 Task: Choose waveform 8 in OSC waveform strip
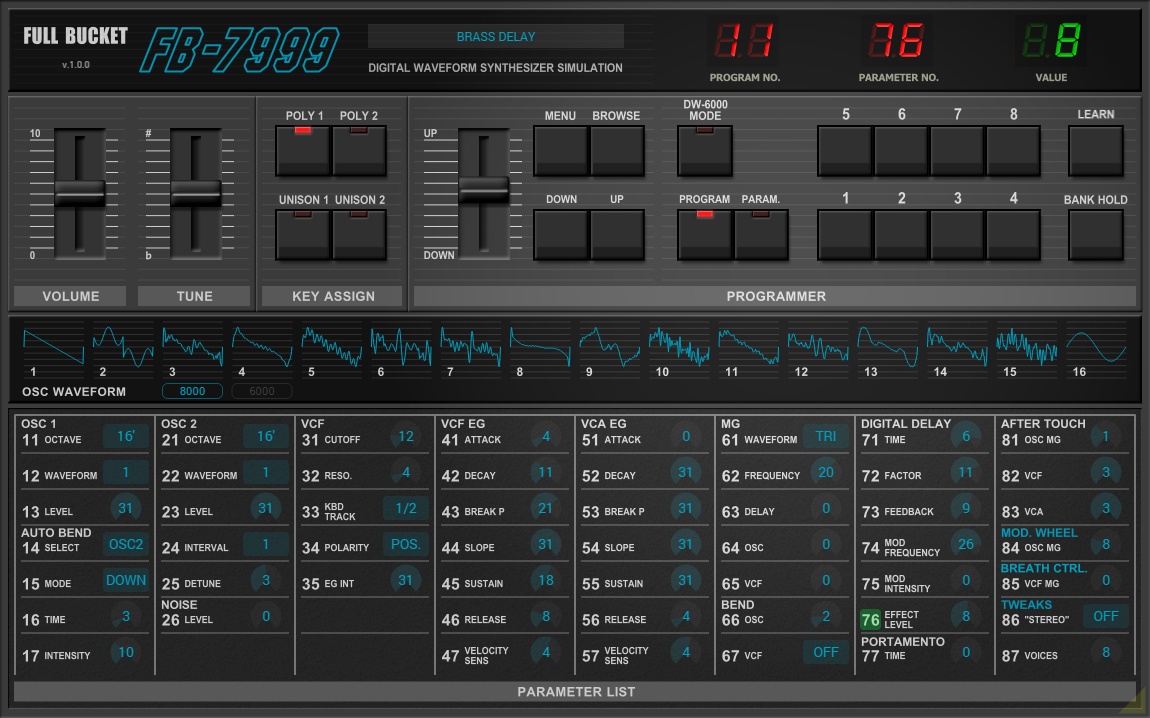coord(540,346)
